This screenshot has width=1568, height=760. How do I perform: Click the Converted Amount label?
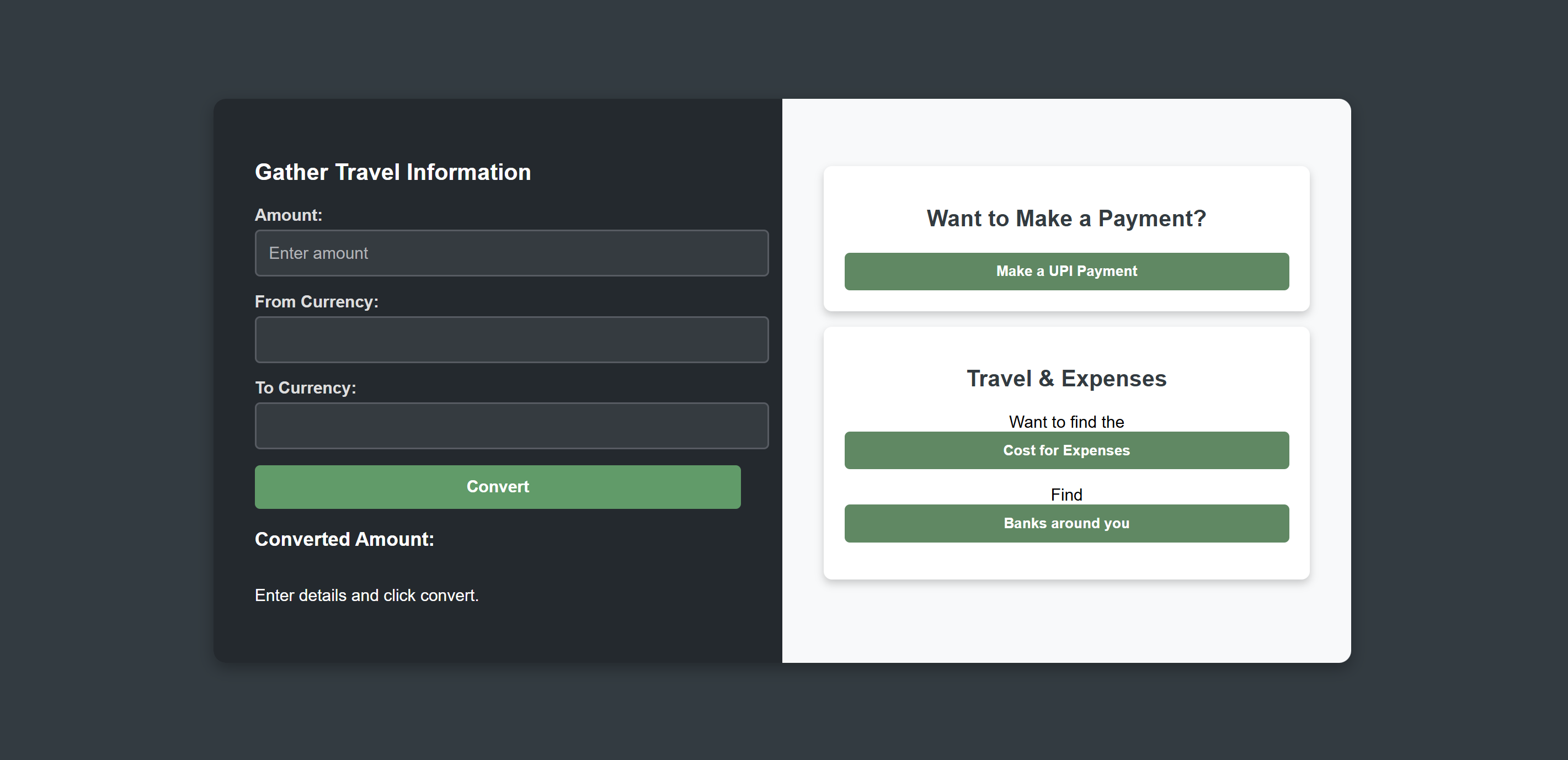point(344,539)
